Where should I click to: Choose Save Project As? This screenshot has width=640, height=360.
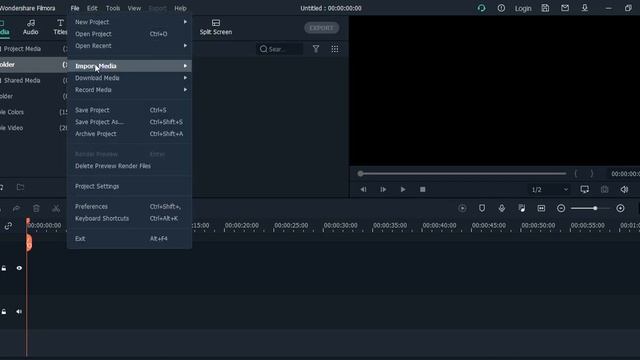coord(129,122)
